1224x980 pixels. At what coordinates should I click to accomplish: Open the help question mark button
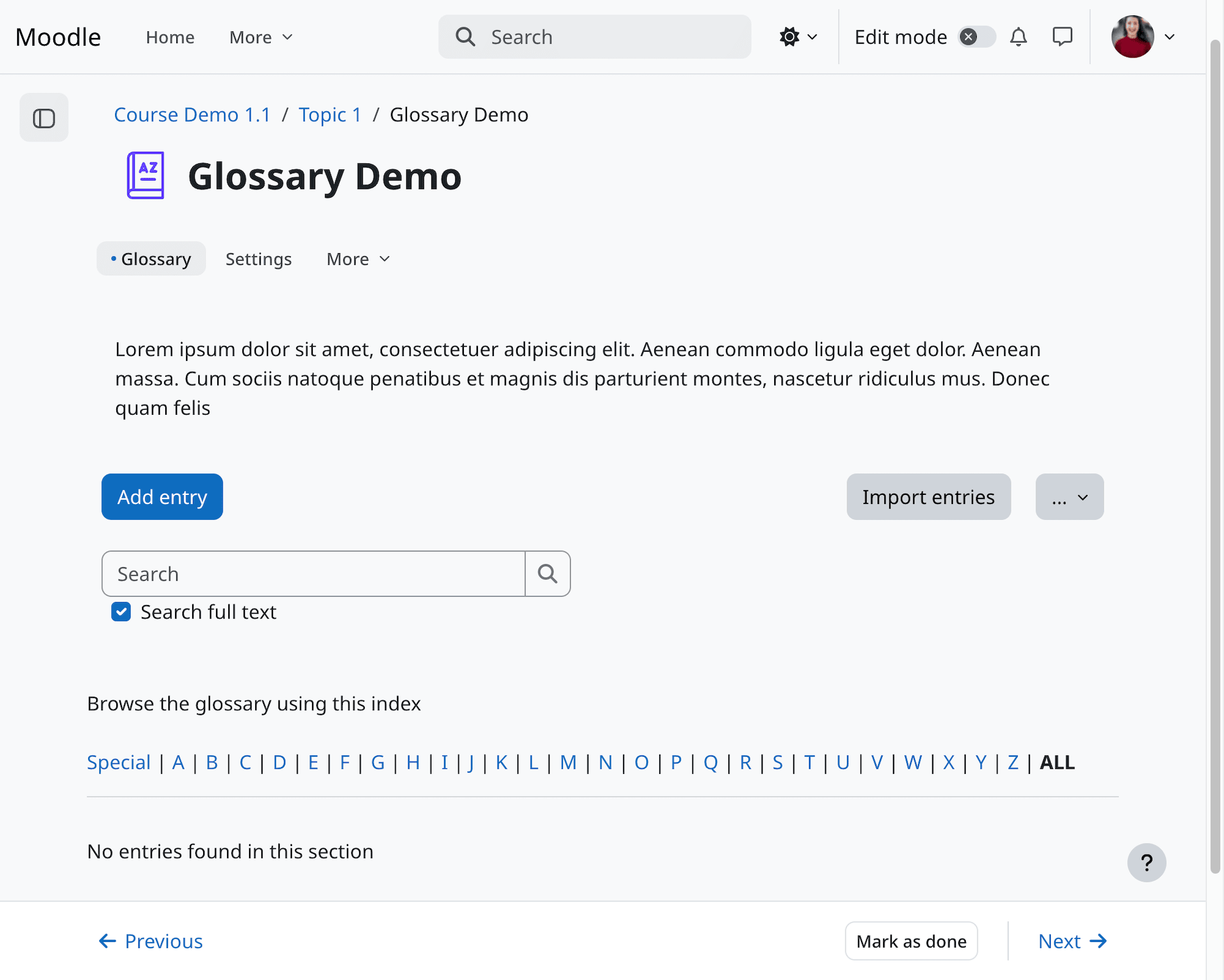[1147, 863]
